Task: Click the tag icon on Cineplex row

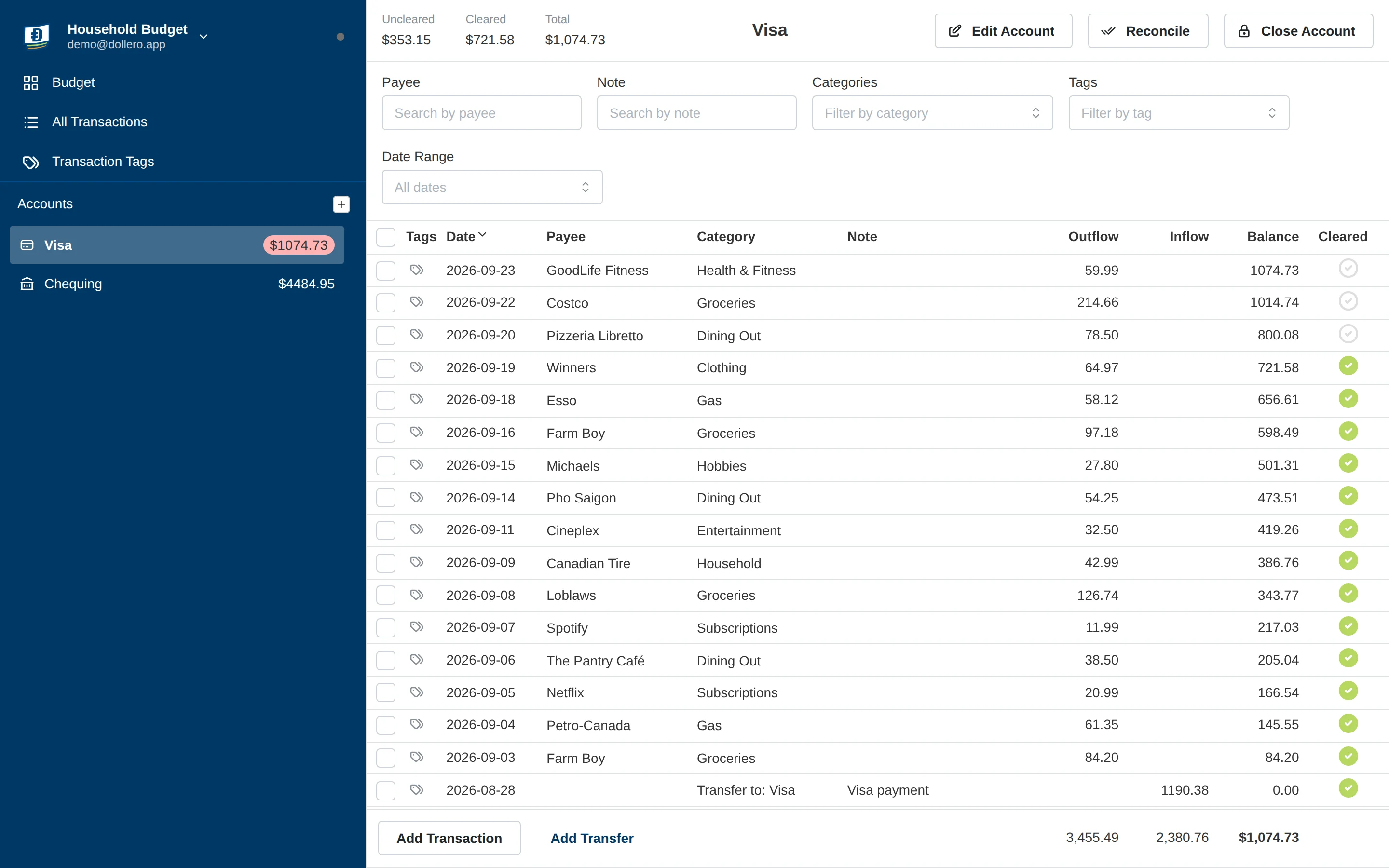Action: point(417,529)
